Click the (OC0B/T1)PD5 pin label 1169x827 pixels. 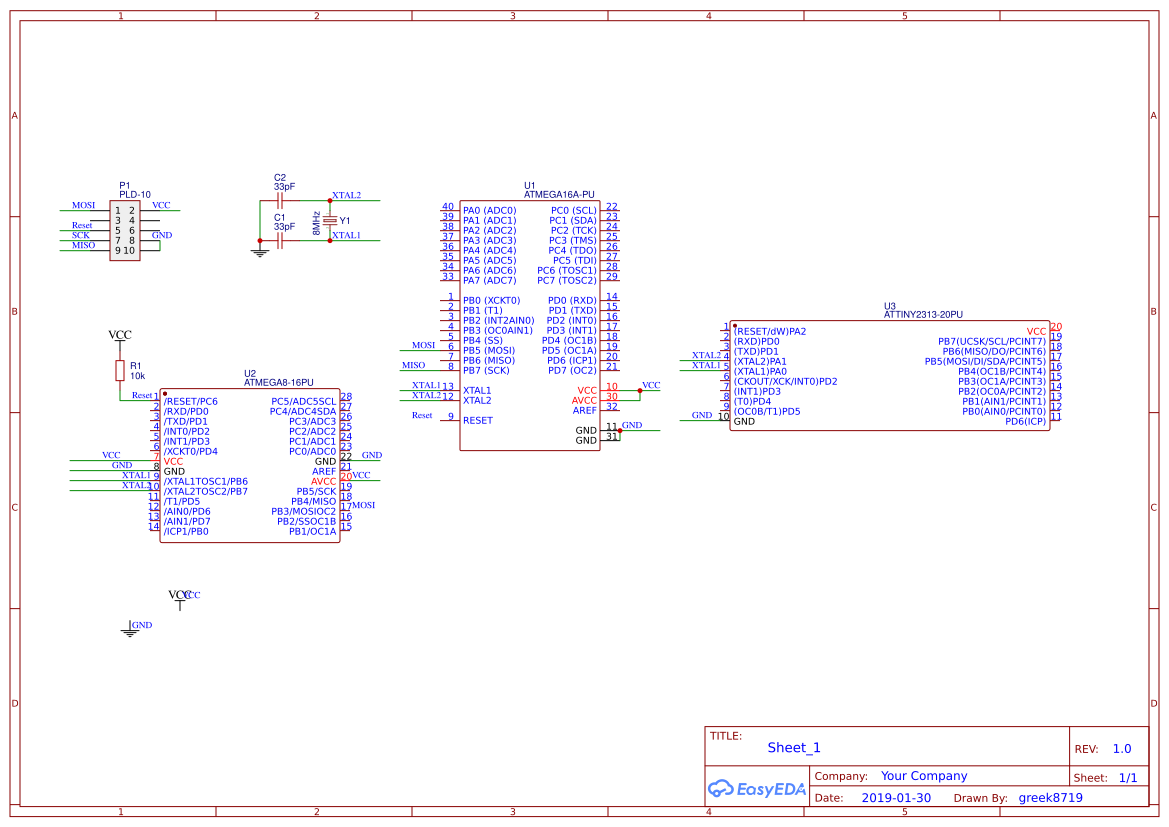point(766,412)
